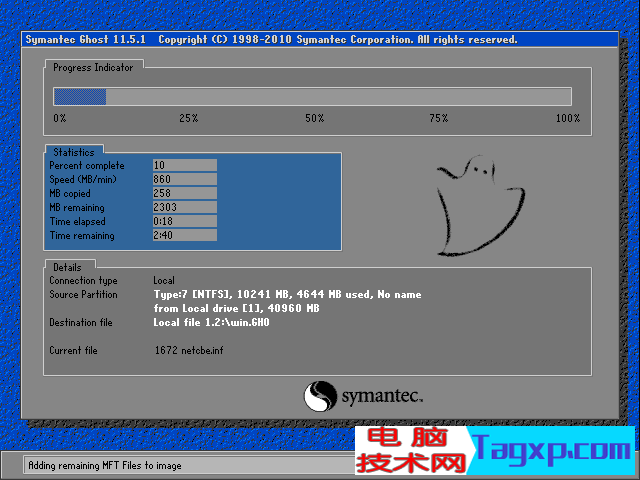Click the 50% progress mark
640x480 pixels.
pos(315,118)
